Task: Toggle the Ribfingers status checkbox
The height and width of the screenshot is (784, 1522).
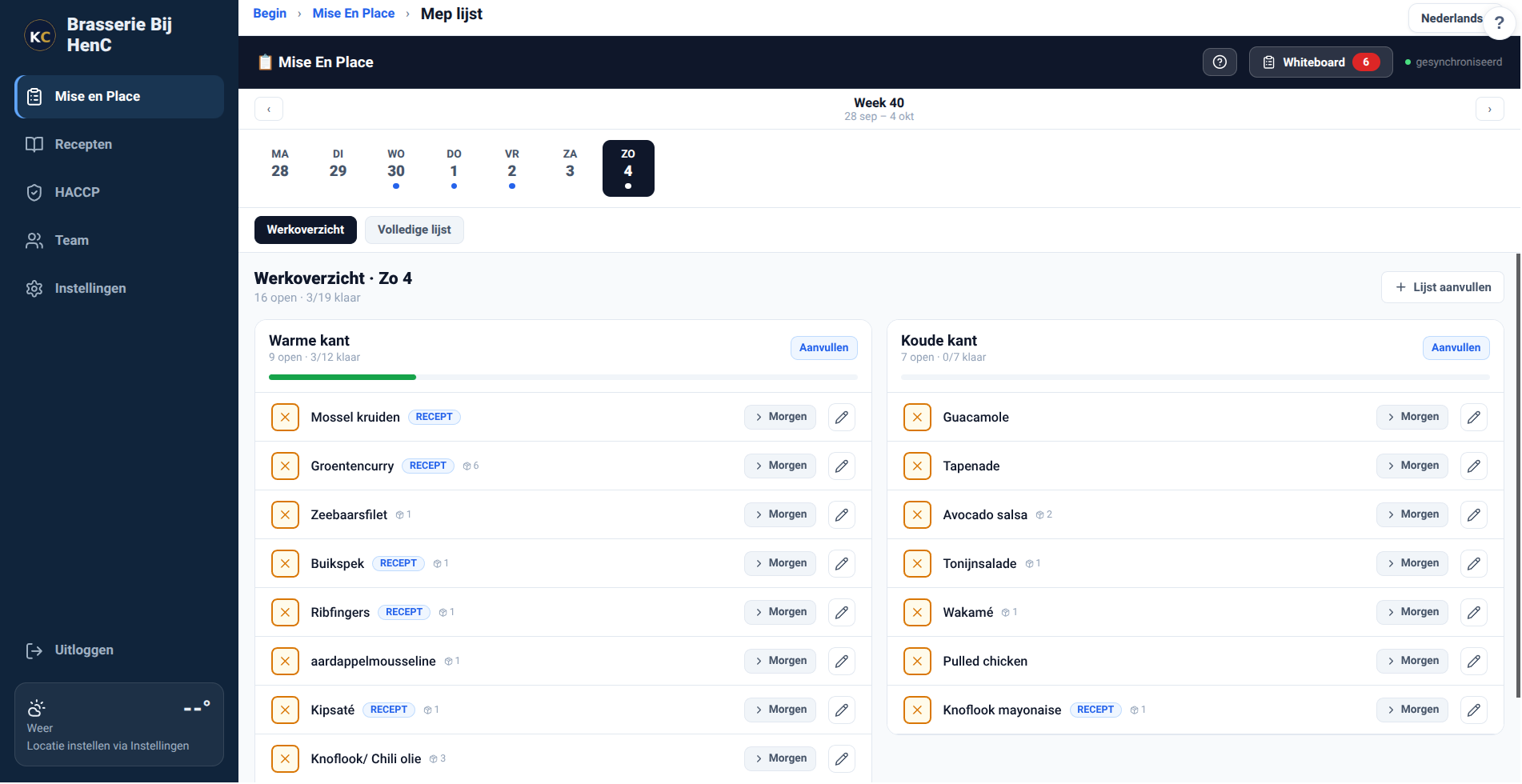Action: pyautogui.click(x=285, y=612)
